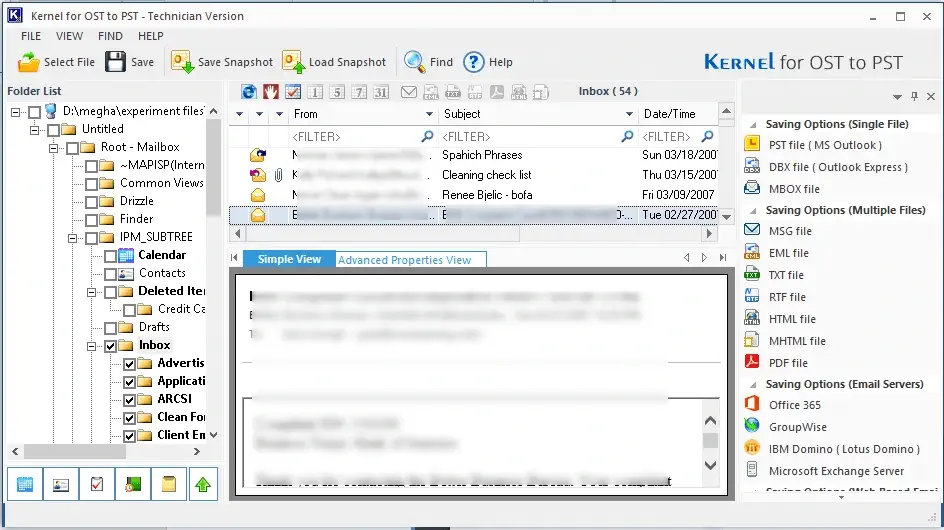Click the EML save icon in message toolbar
The width and height of the screenshot is (944, 530).
pos(431,92)
